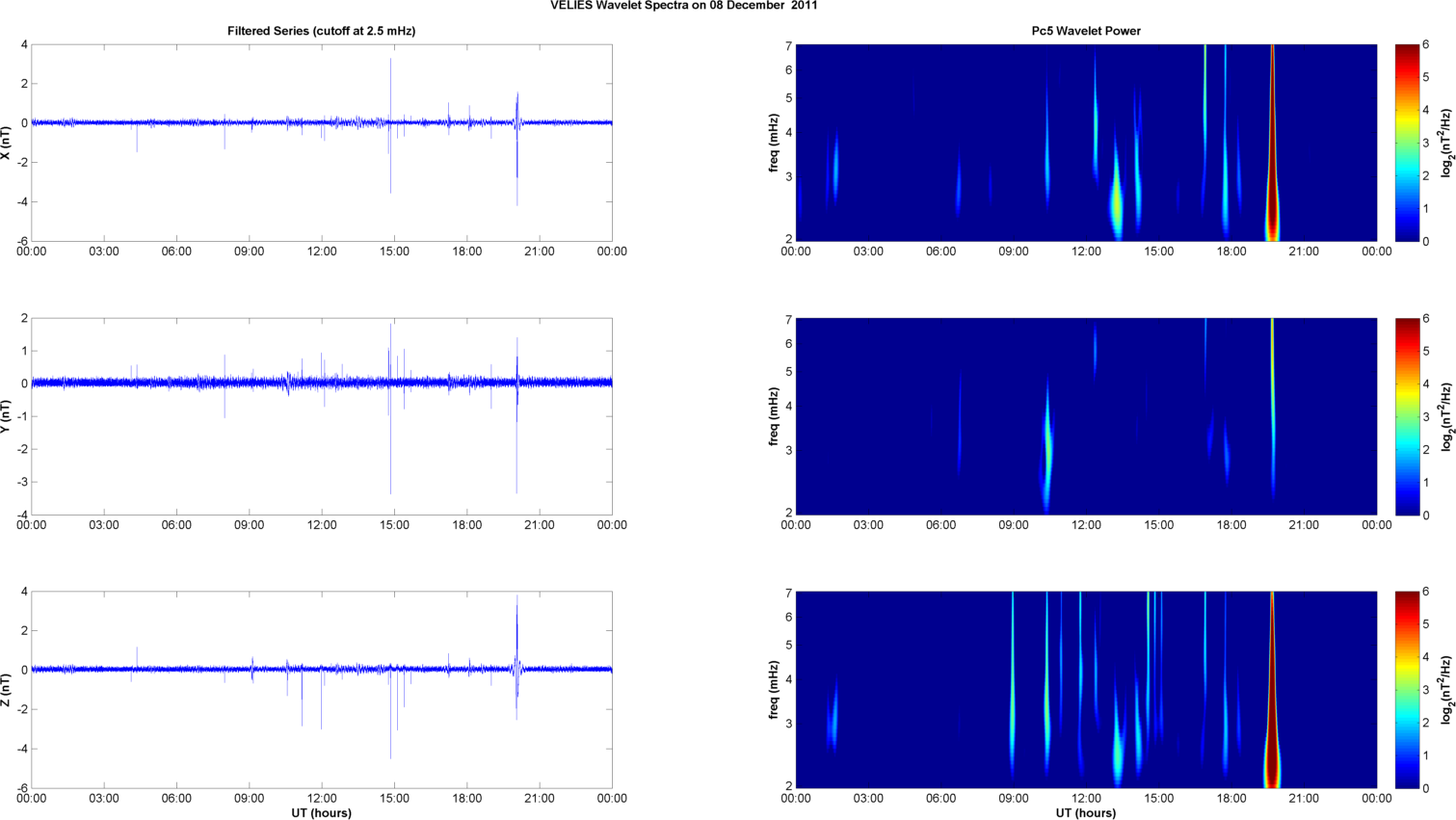This screenshot has width=1456, height=820.
Task: Click log2(nT²/Hz) label beside middle colorbar
Action: coord(1446,416)
